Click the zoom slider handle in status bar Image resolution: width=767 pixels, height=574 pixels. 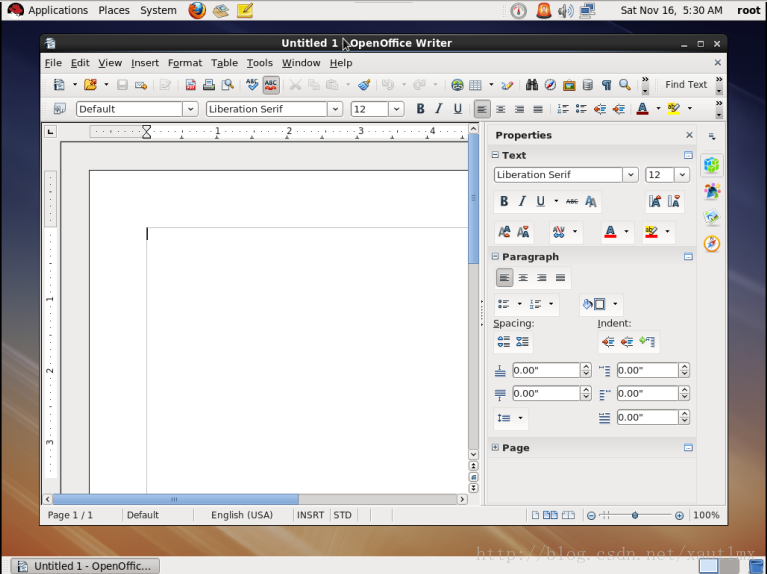(x=635, y=515)
